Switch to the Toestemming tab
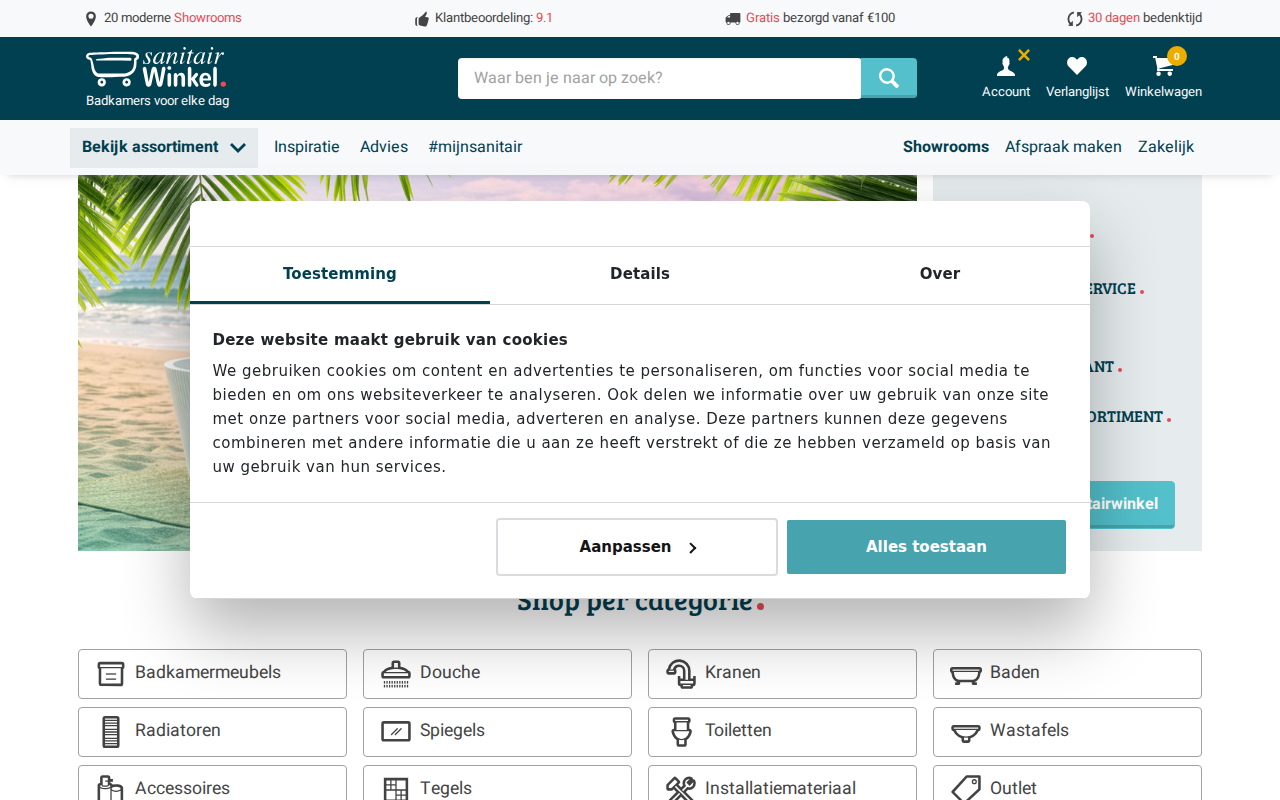This screenshot has height=800, width=1280. (x=340, y=274)
